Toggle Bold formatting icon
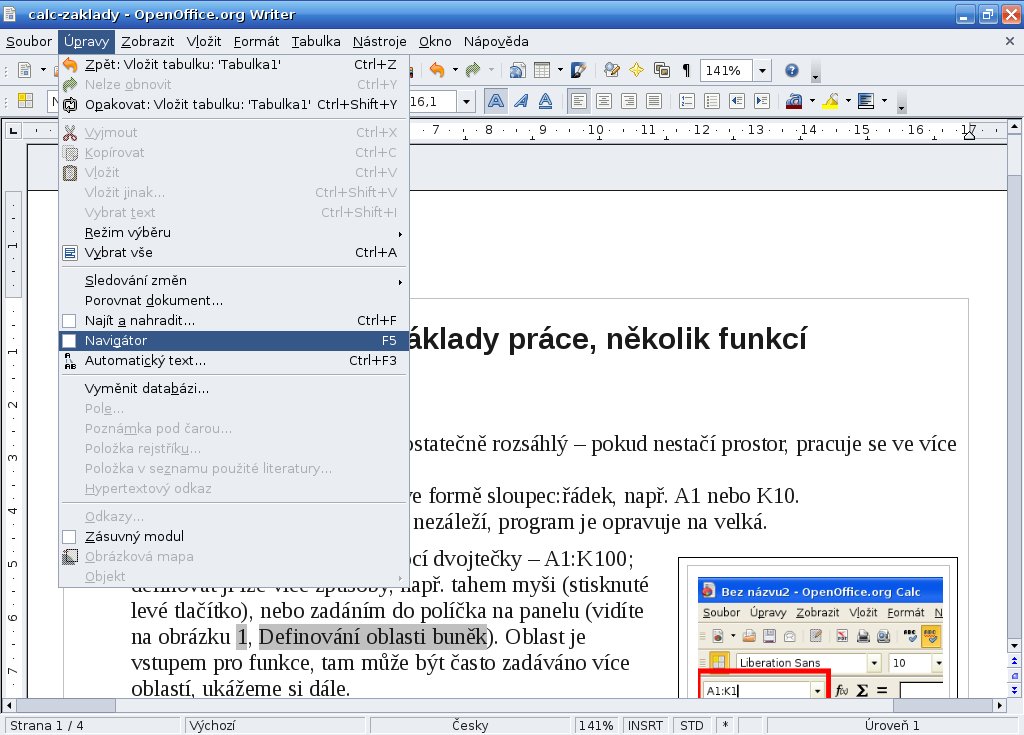 click(x=496, y=101)
